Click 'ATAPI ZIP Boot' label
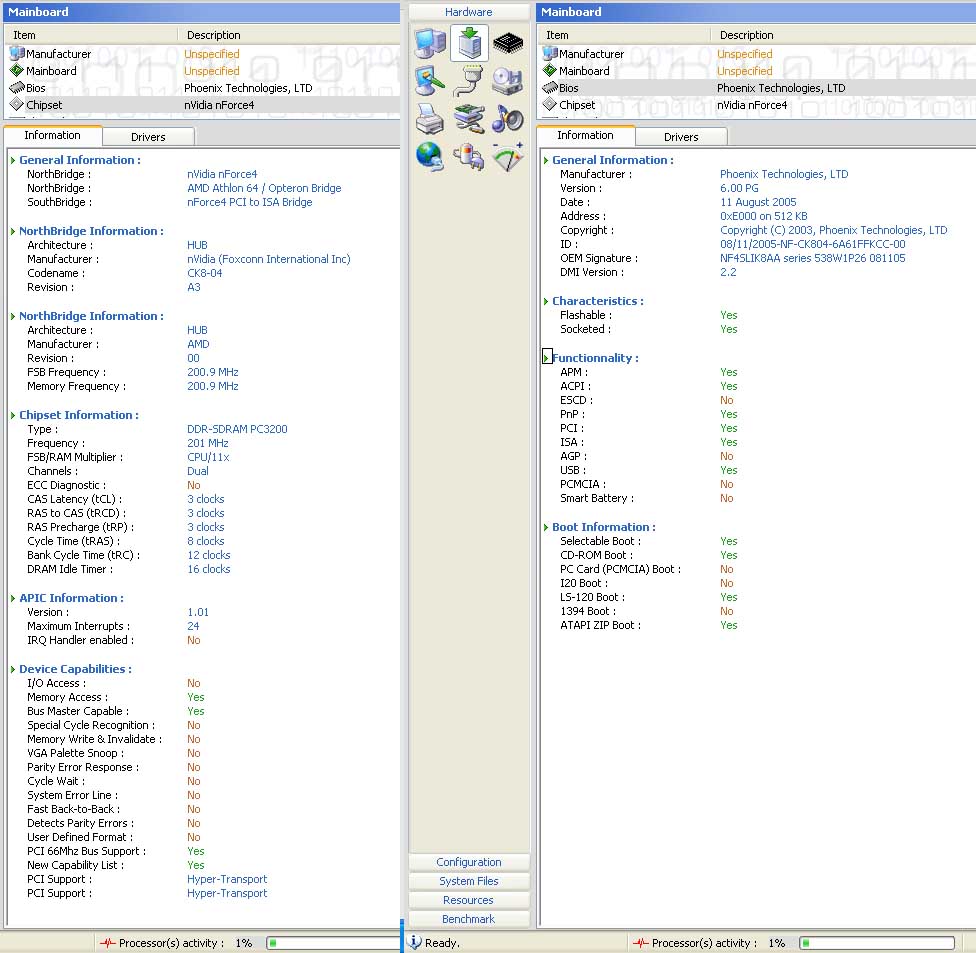The width and height of the screenshot is (976, 953). tap(600, 625)
